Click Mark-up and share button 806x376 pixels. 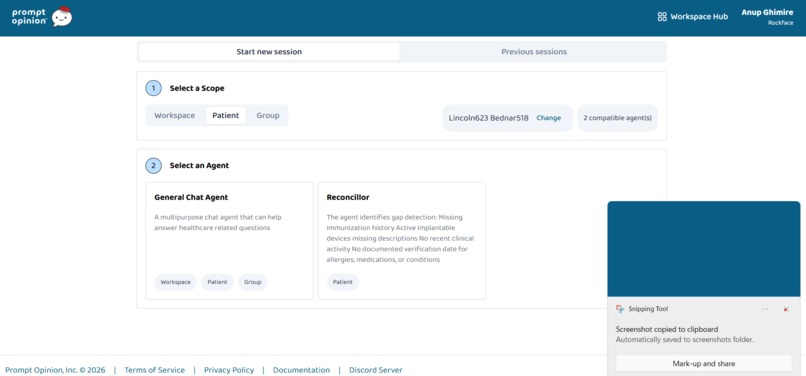pyautogui.click(x=704, y=364)
